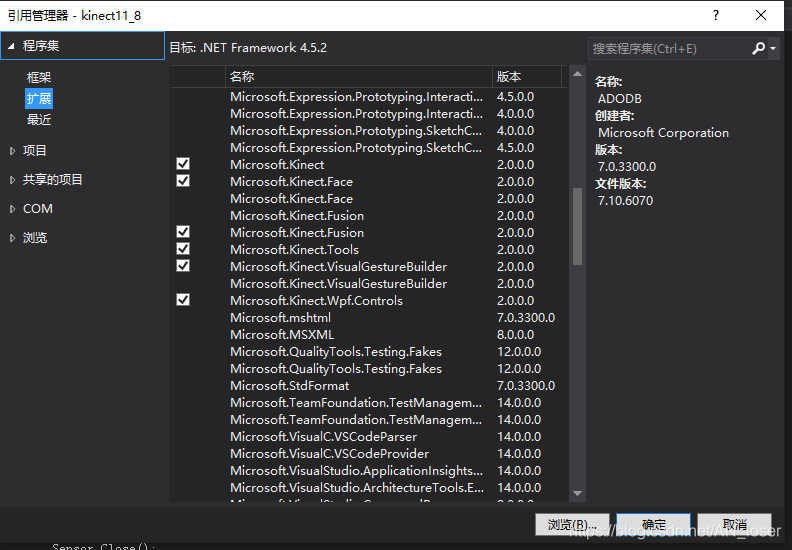Collapse the 程序集 section

[11, 46]
